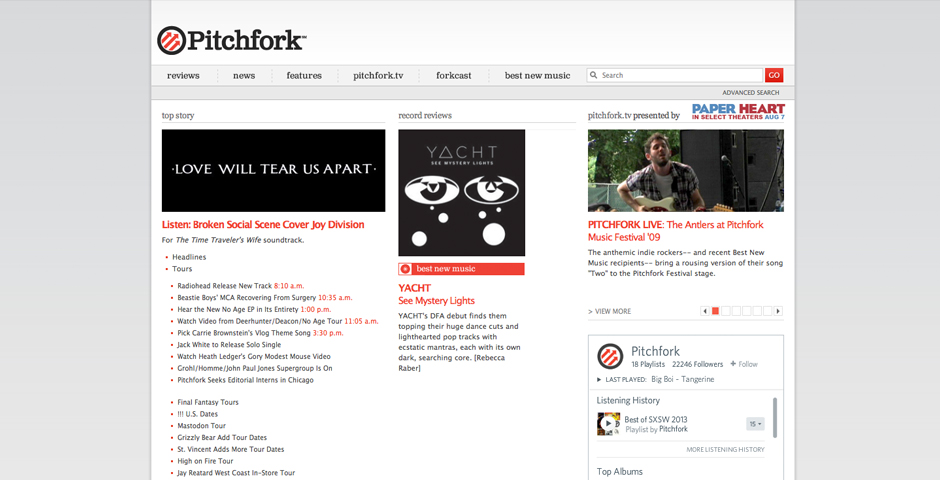Open Final Fantasy Tours link

click(x=208, y=402)
